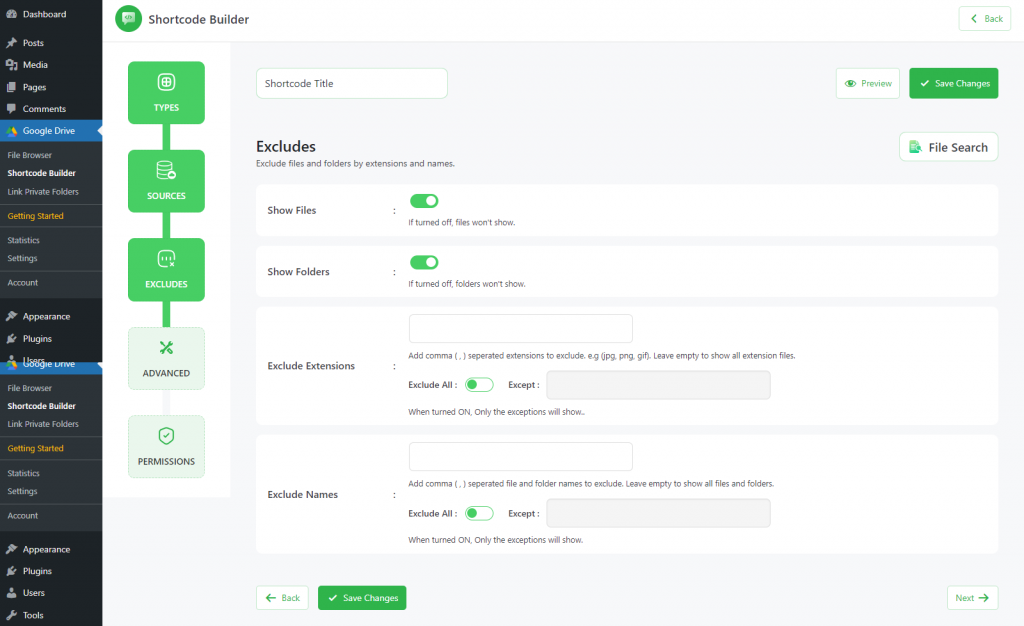
Task: Turn off the Show Files switch
Action: (x=424, y=201)
